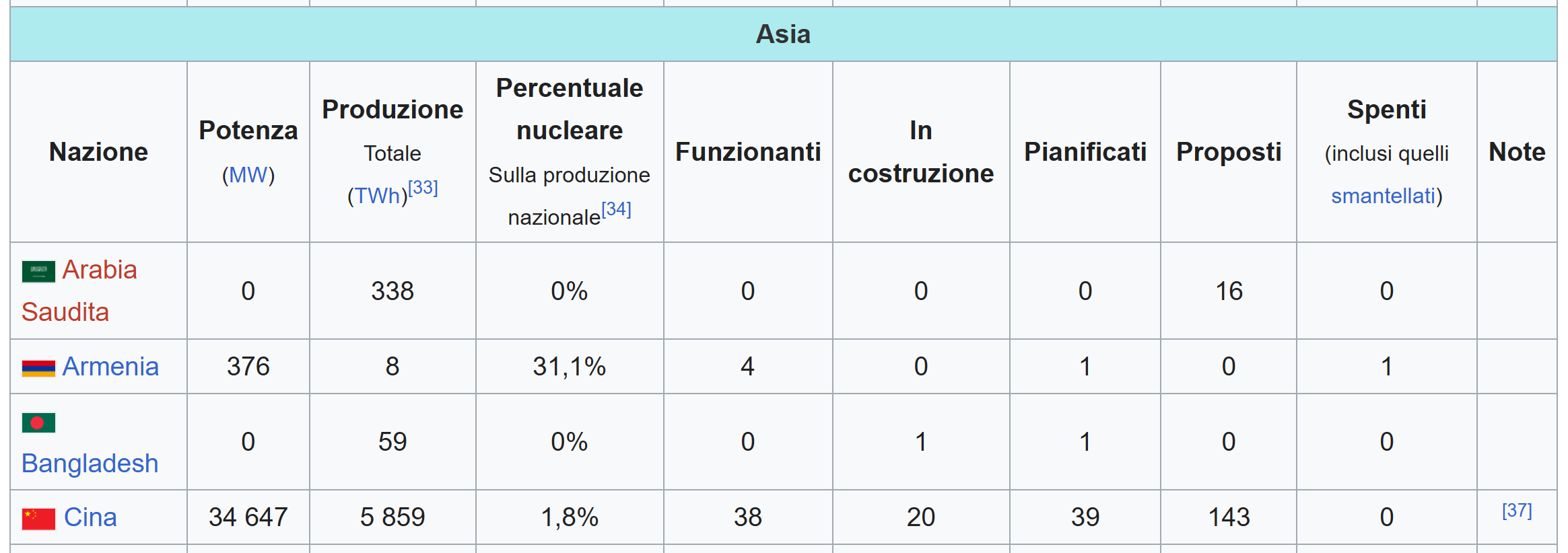
Task: Open the smantellati link
Action: pyautogui.click(x=1383, y=196)
